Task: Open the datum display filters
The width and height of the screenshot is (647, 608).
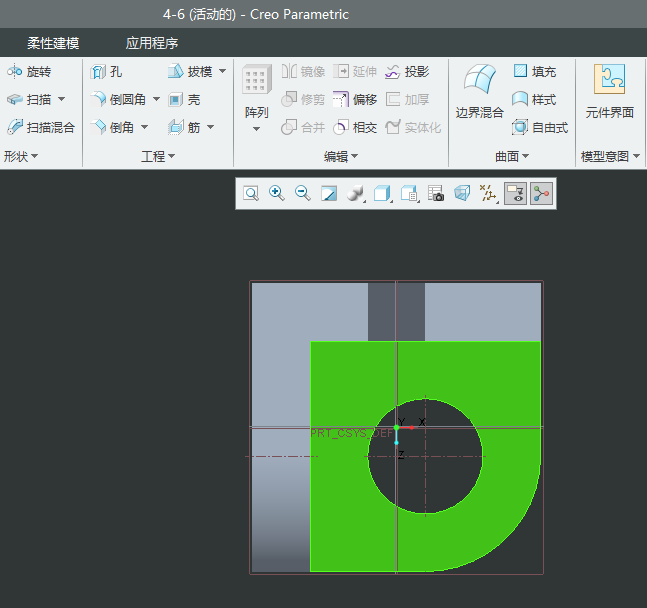Action: tap(488, 194)
